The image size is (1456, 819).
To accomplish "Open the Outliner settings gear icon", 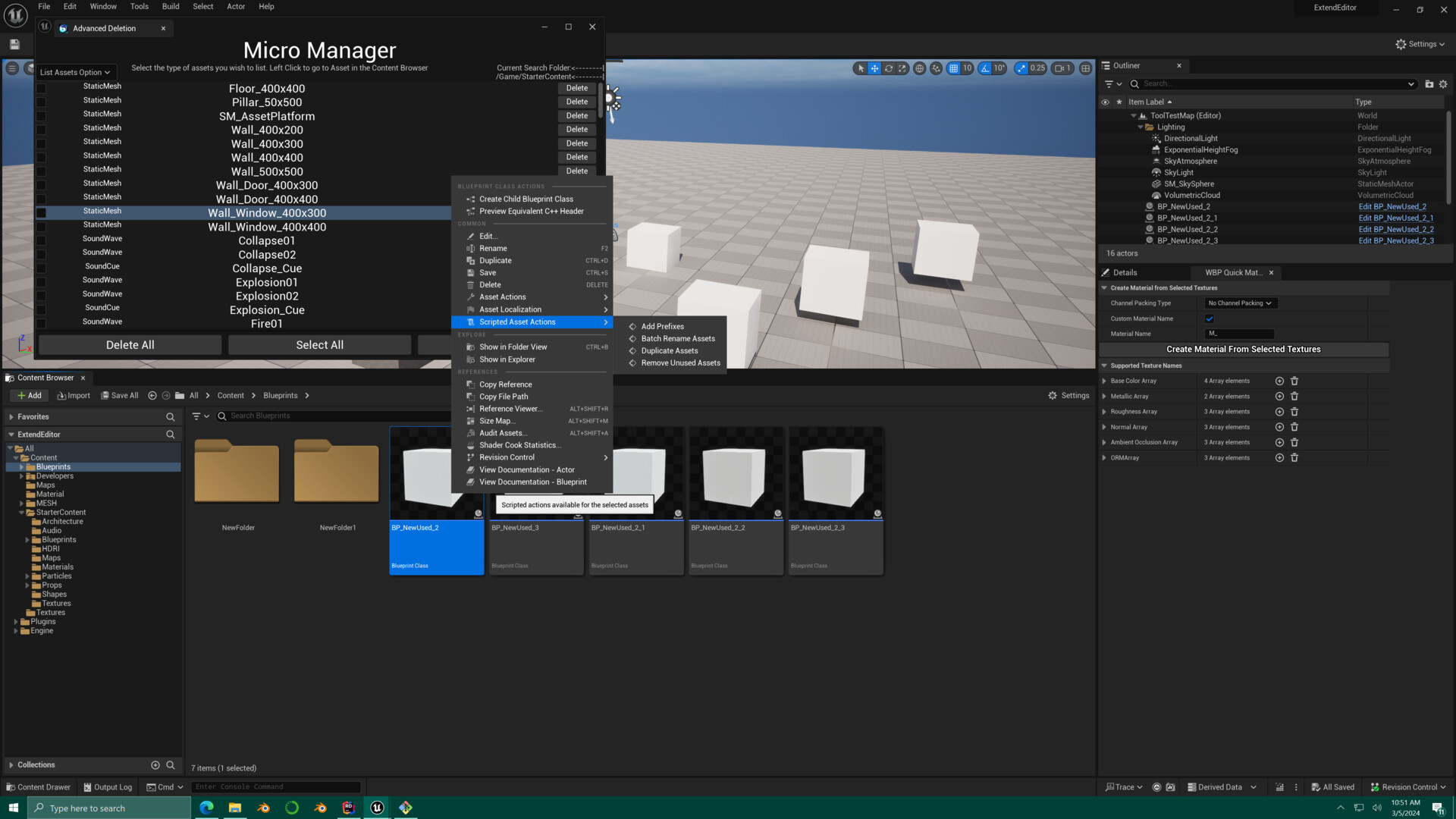I will [1443, 84].
